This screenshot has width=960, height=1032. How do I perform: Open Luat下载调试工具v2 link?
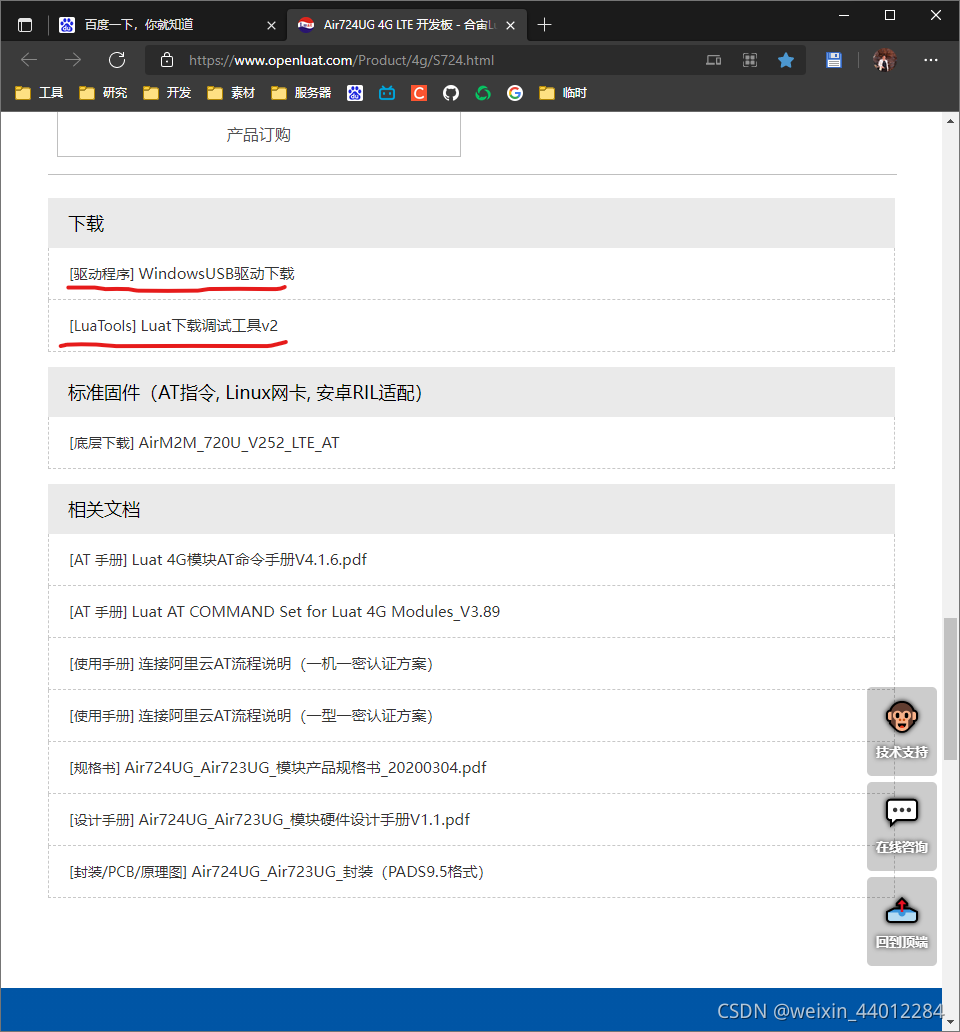tap(174, 326)
